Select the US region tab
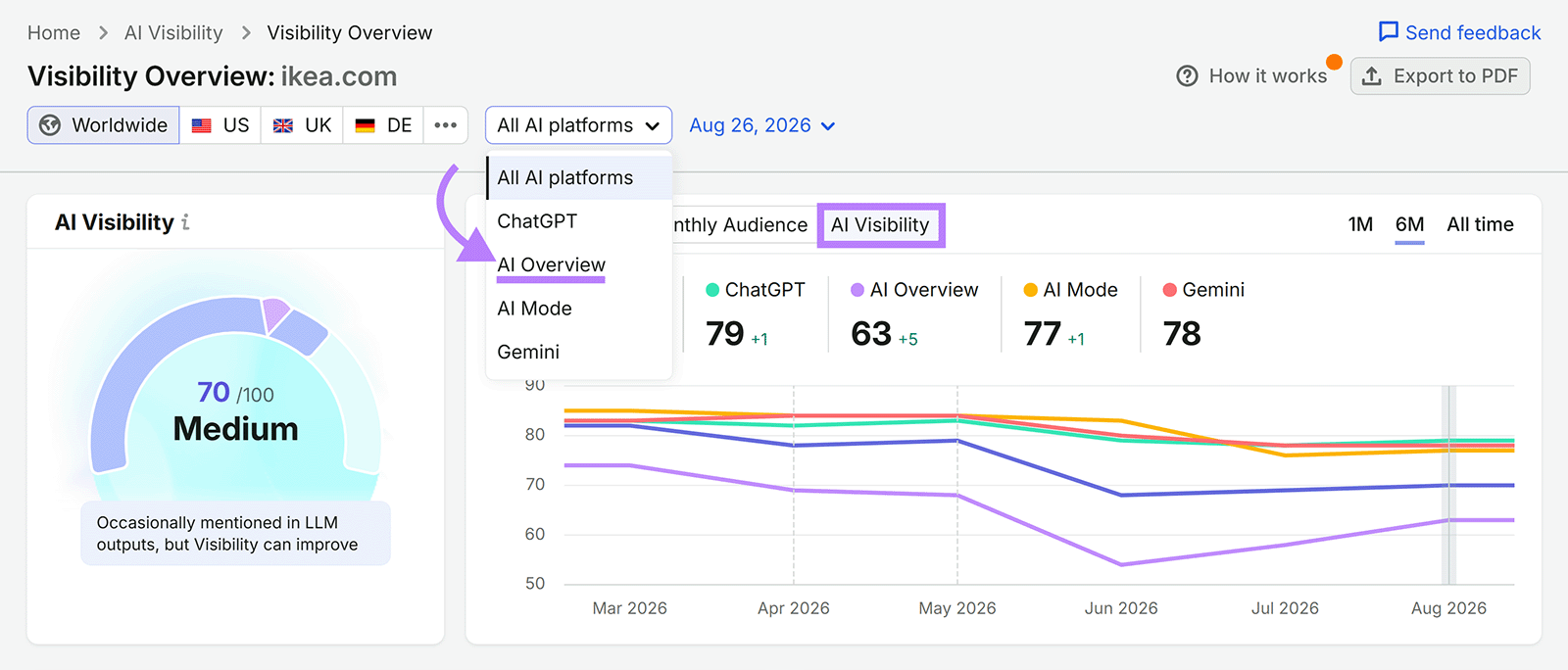The width and height of the screenshot is (1568, 670). click(220, 125)
